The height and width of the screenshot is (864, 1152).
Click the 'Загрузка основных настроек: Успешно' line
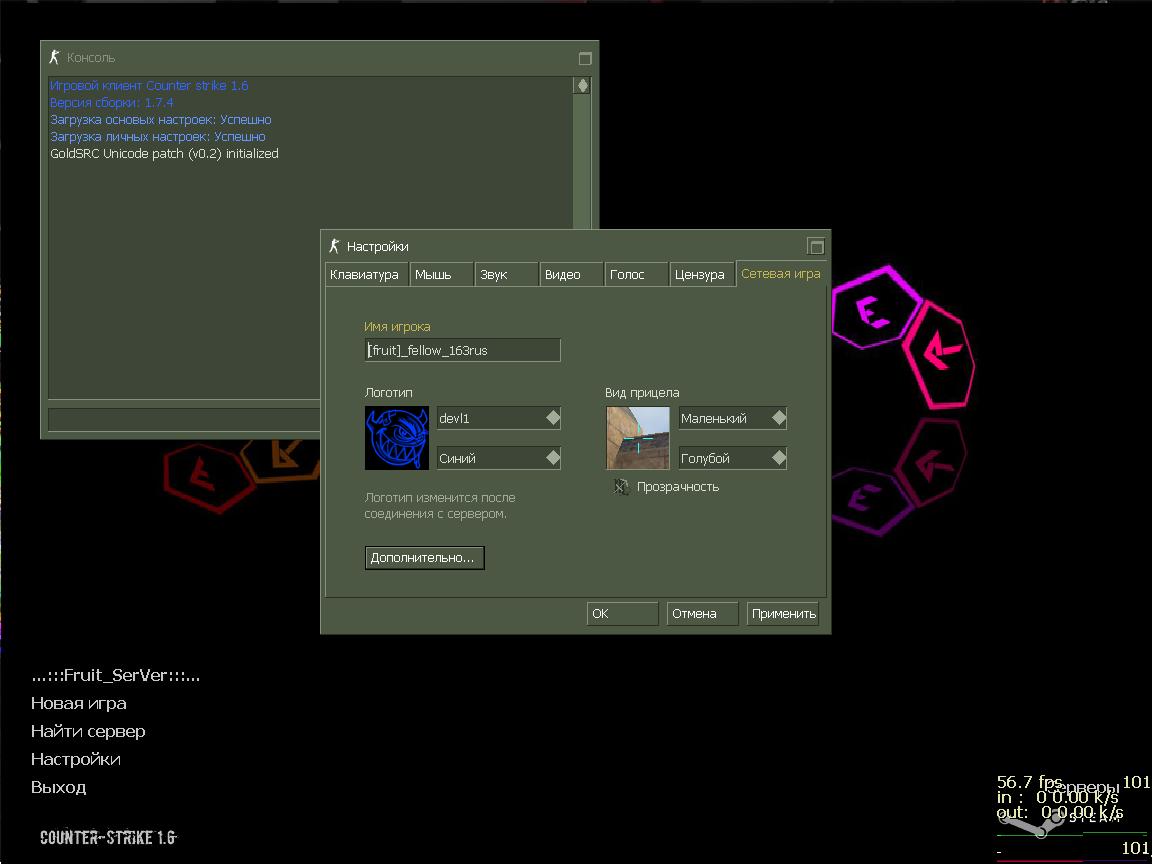[x=161, y=119]
